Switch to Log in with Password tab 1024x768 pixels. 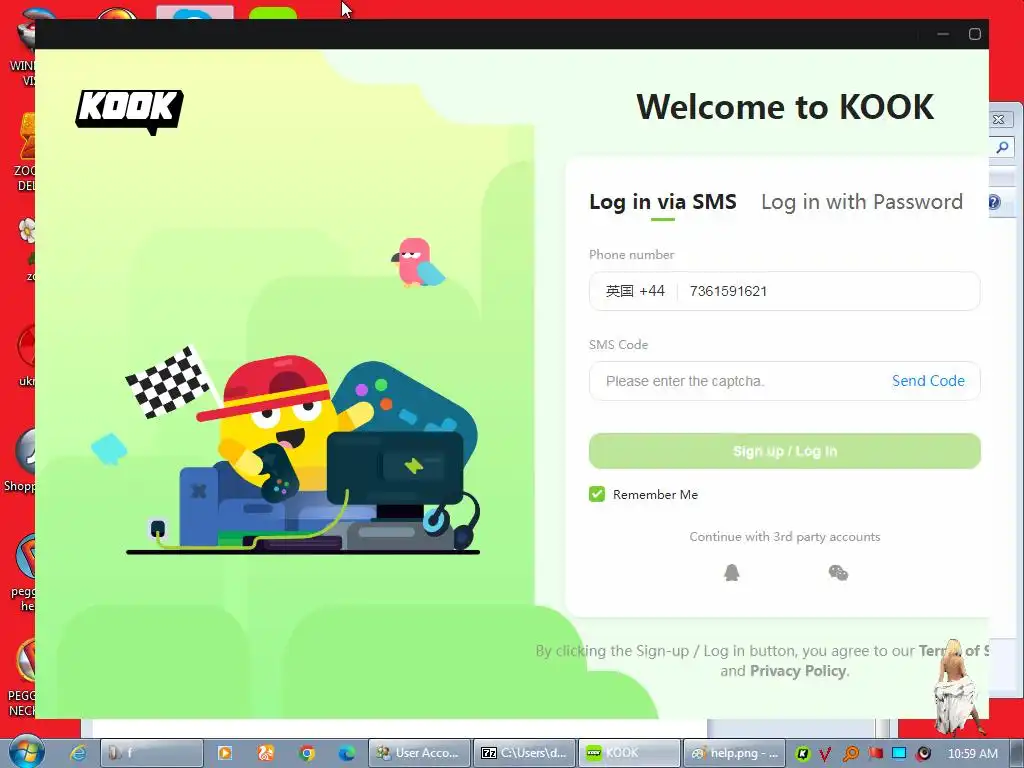click(861, 202)
